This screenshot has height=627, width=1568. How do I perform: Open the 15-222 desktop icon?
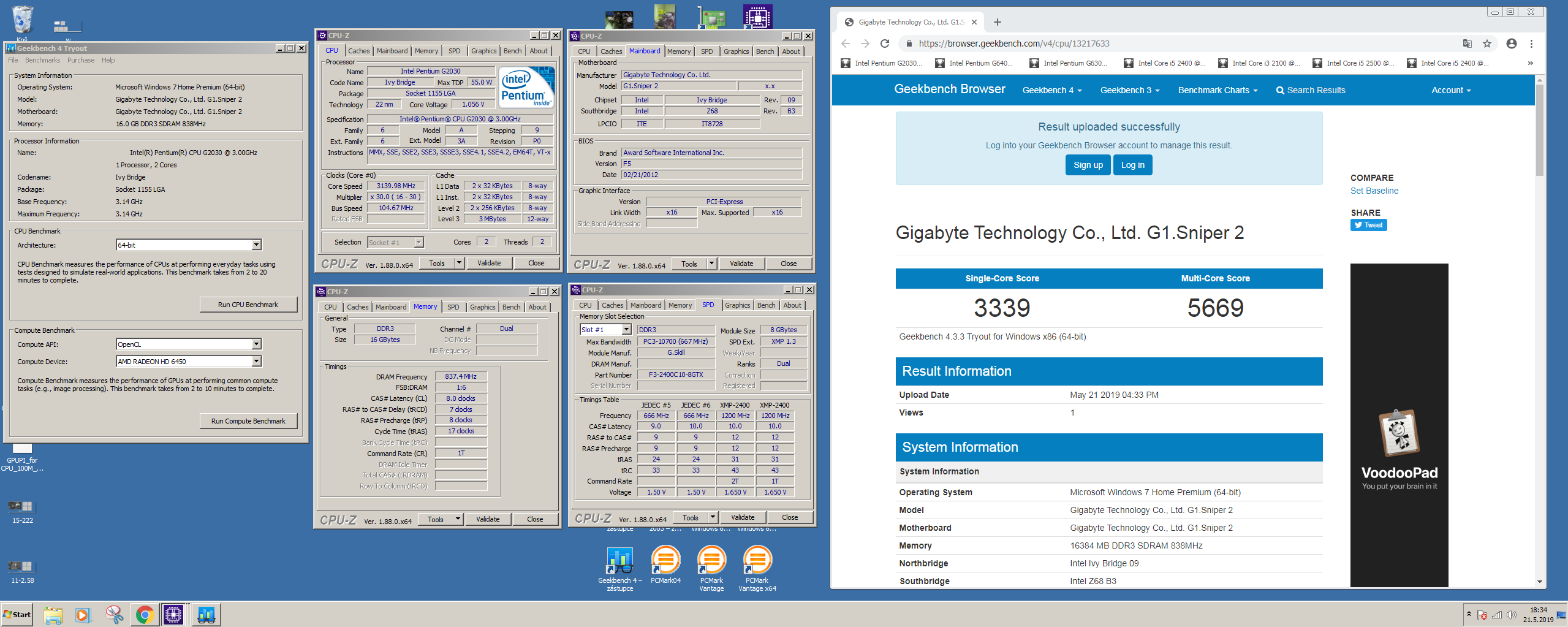[22, 511]
